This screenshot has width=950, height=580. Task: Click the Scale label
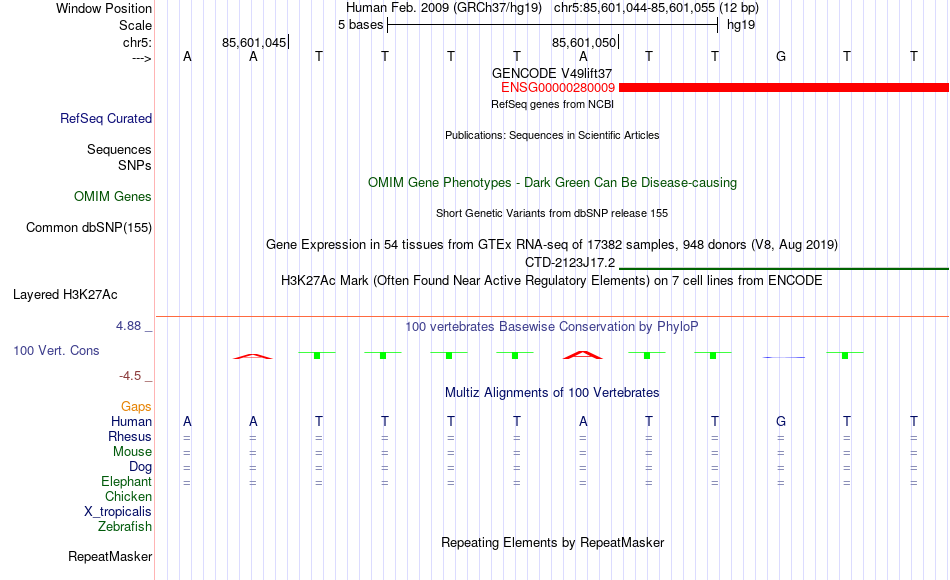tap(136, 25)
